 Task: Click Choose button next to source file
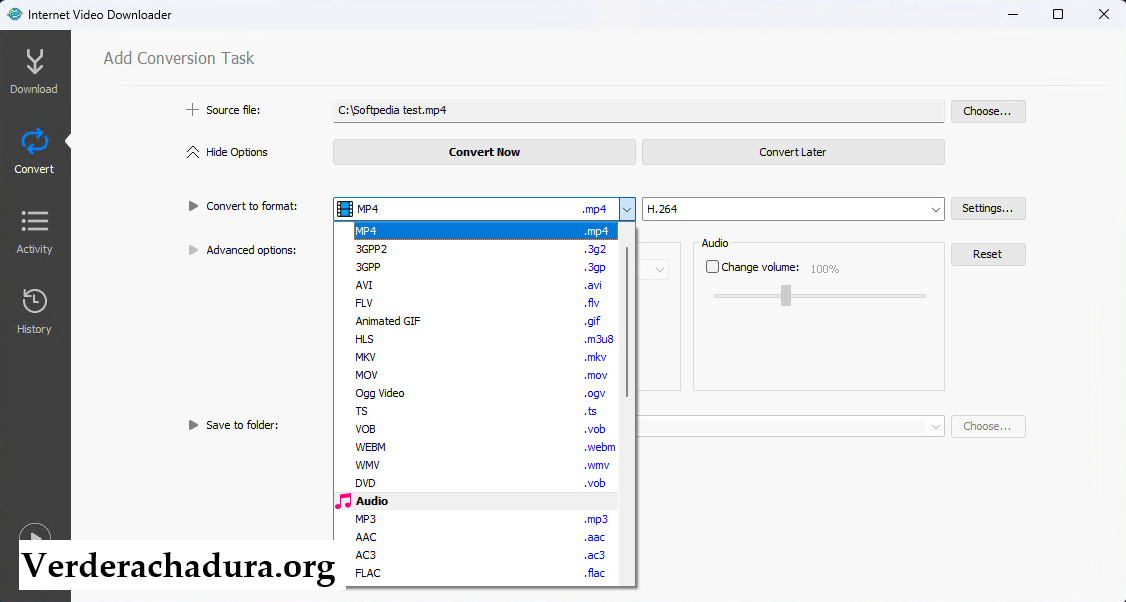click(988, 111)
